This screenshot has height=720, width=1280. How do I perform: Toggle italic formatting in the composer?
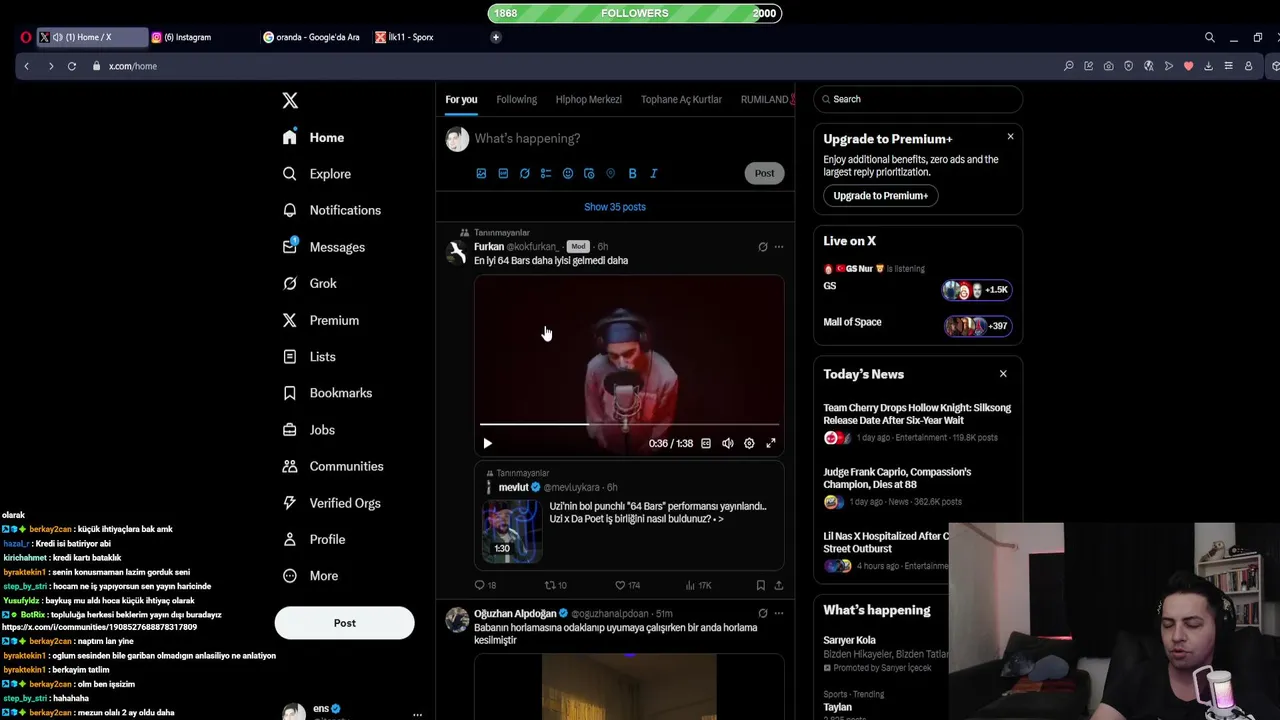pos(654,173)
